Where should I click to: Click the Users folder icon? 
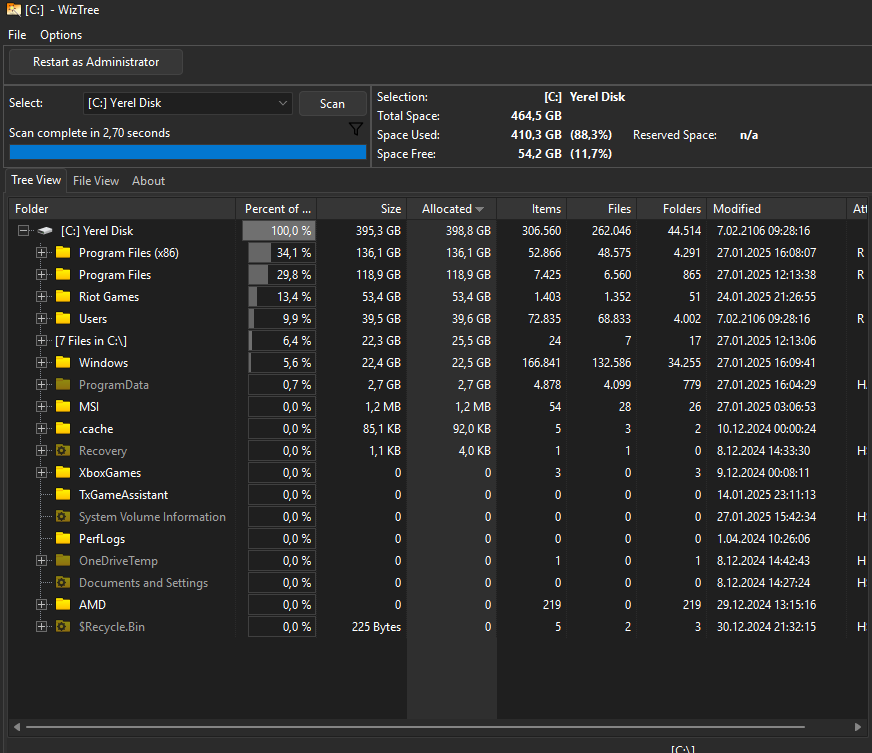[x=63, y=319]
